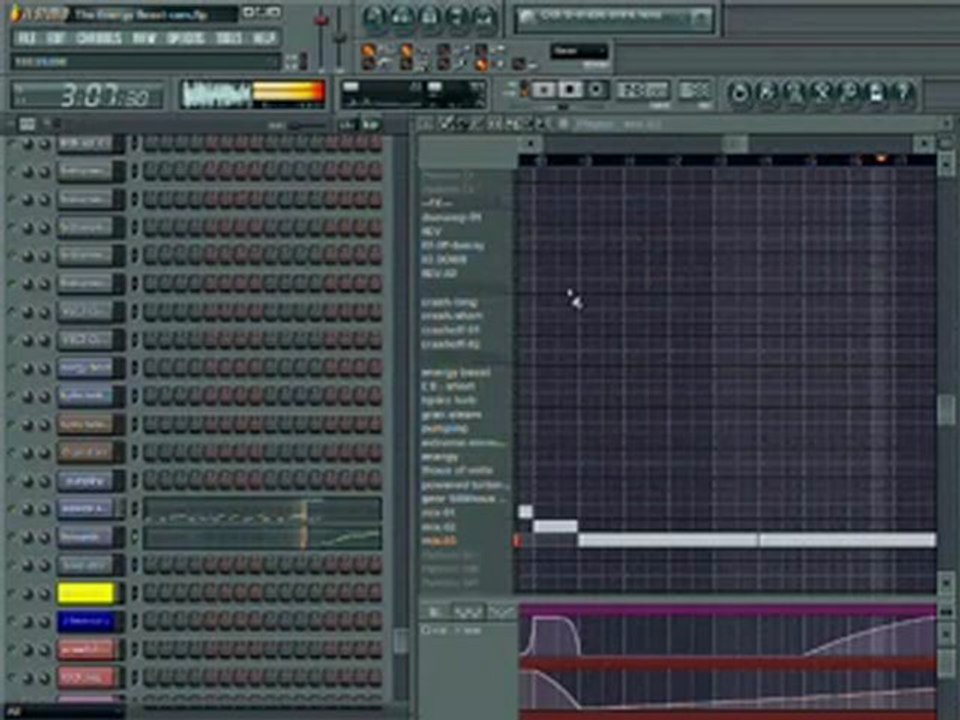Click the song time display
Image resolution: width=960 pixels, height=720 pixels.
88,95
